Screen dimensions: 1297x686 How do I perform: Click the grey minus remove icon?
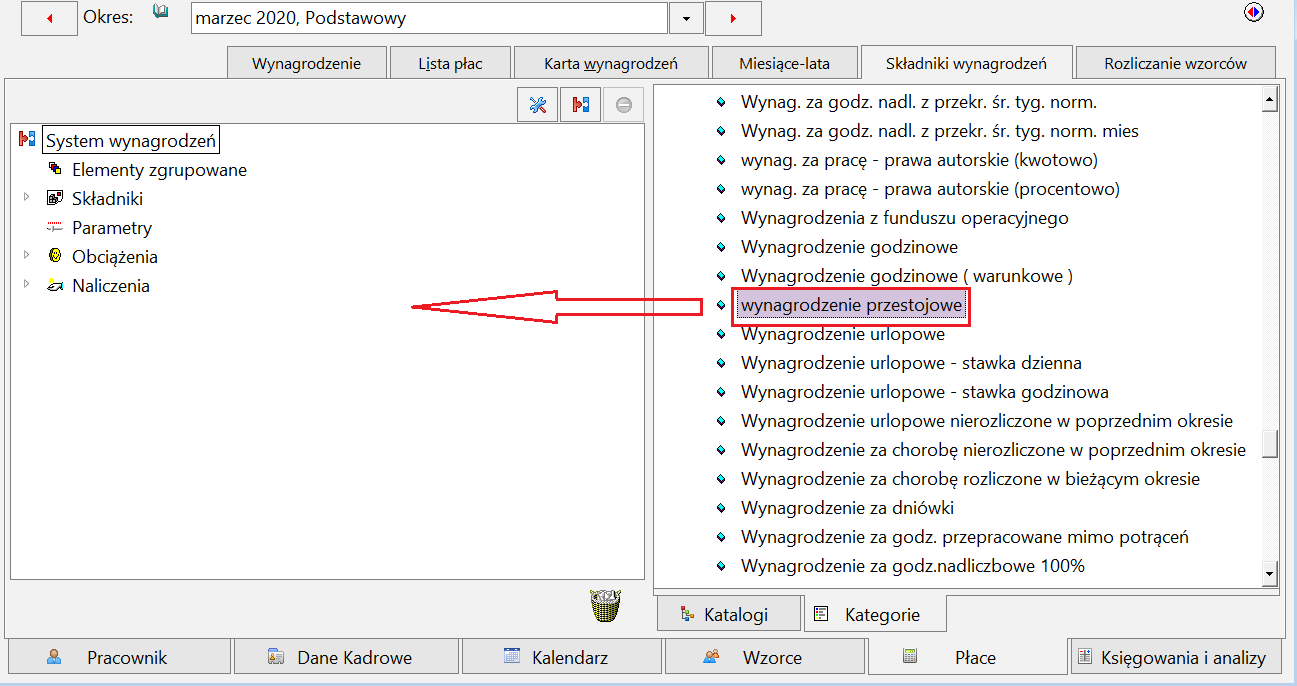(x=624, y=105)
